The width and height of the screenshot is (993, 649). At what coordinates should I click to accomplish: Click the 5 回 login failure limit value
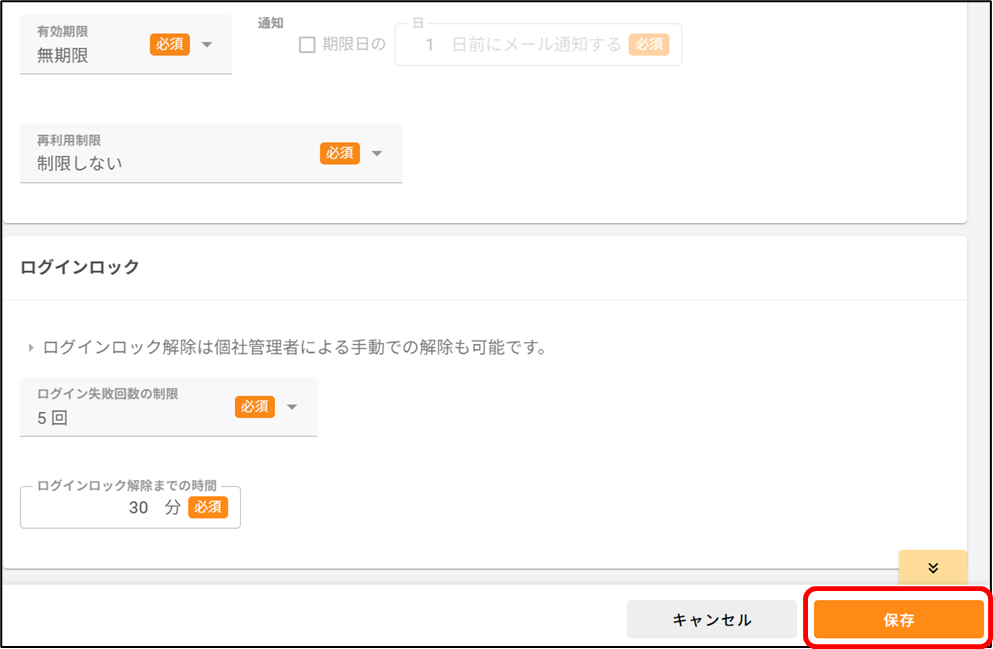(52, 418)
